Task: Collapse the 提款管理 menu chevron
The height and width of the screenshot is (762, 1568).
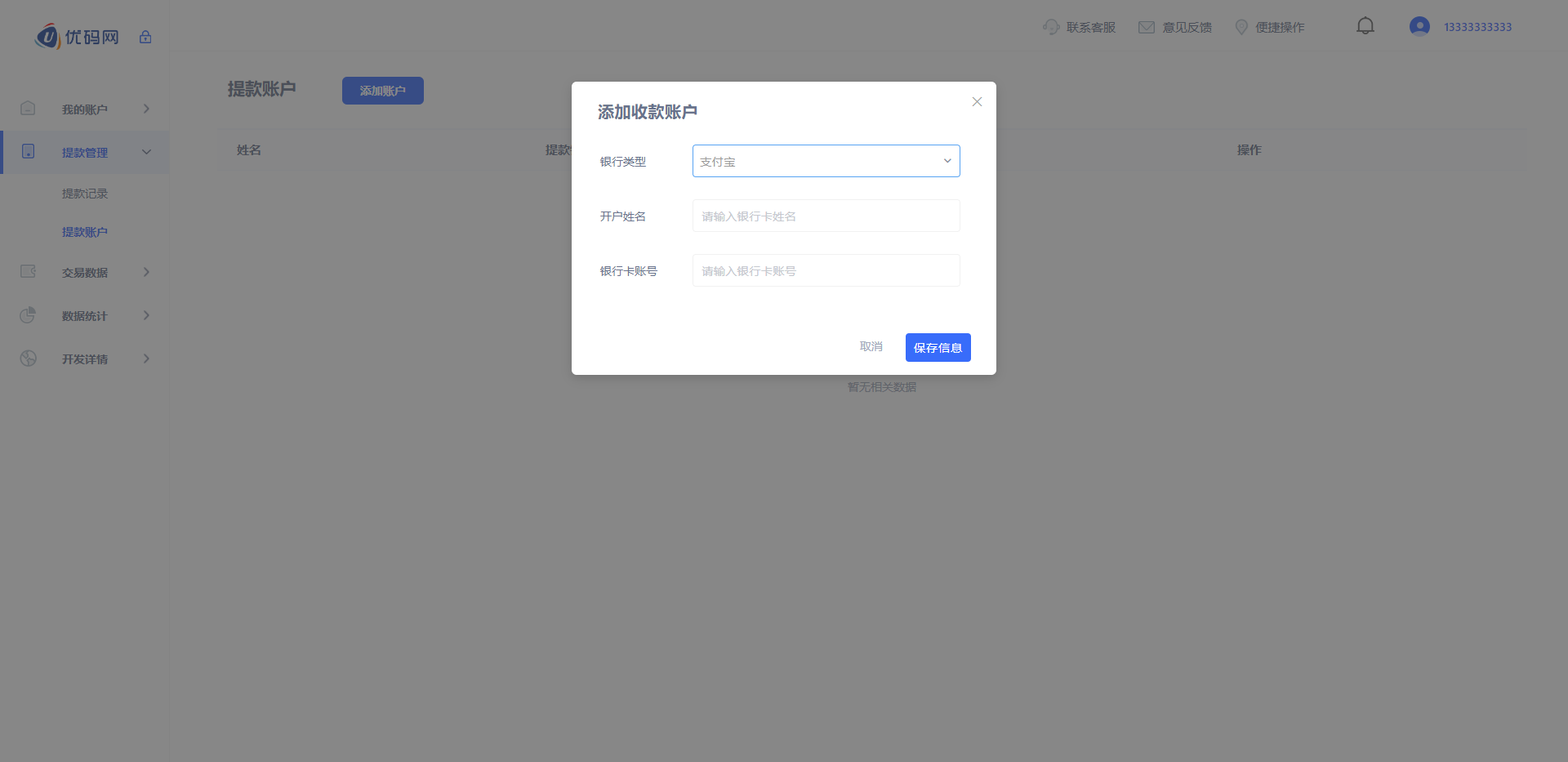Action: (x=146, y=152)
